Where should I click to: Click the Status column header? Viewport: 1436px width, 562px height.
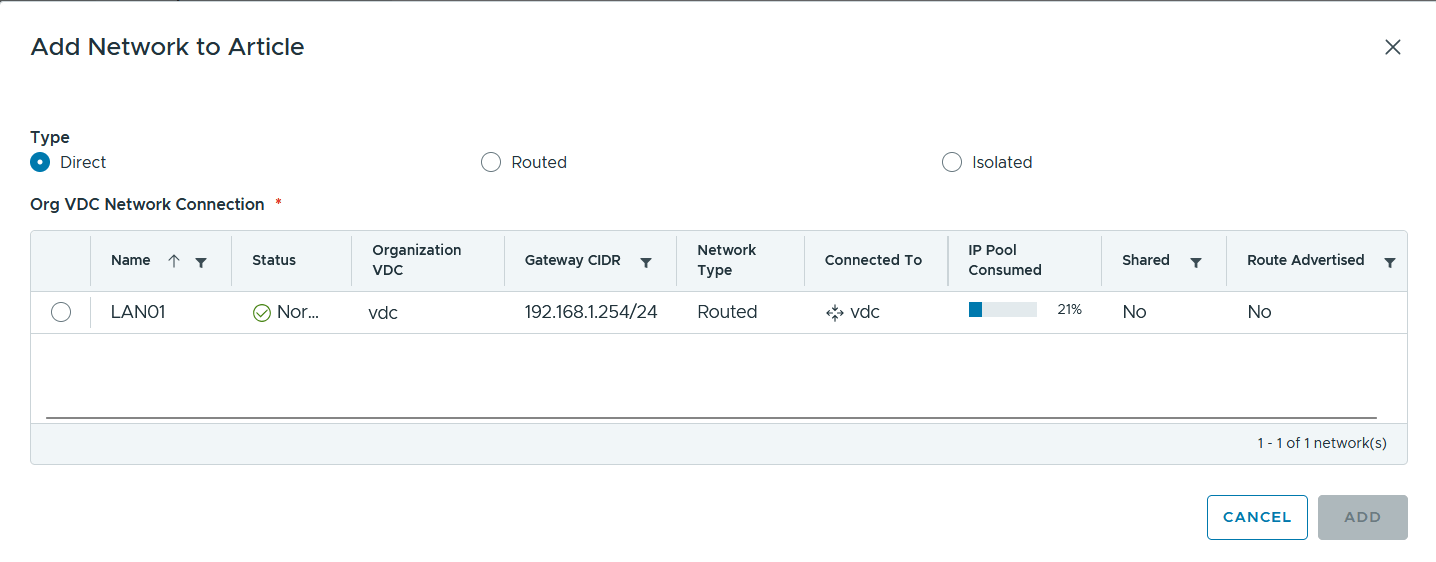pyautogui.click(x=274, y=260)
